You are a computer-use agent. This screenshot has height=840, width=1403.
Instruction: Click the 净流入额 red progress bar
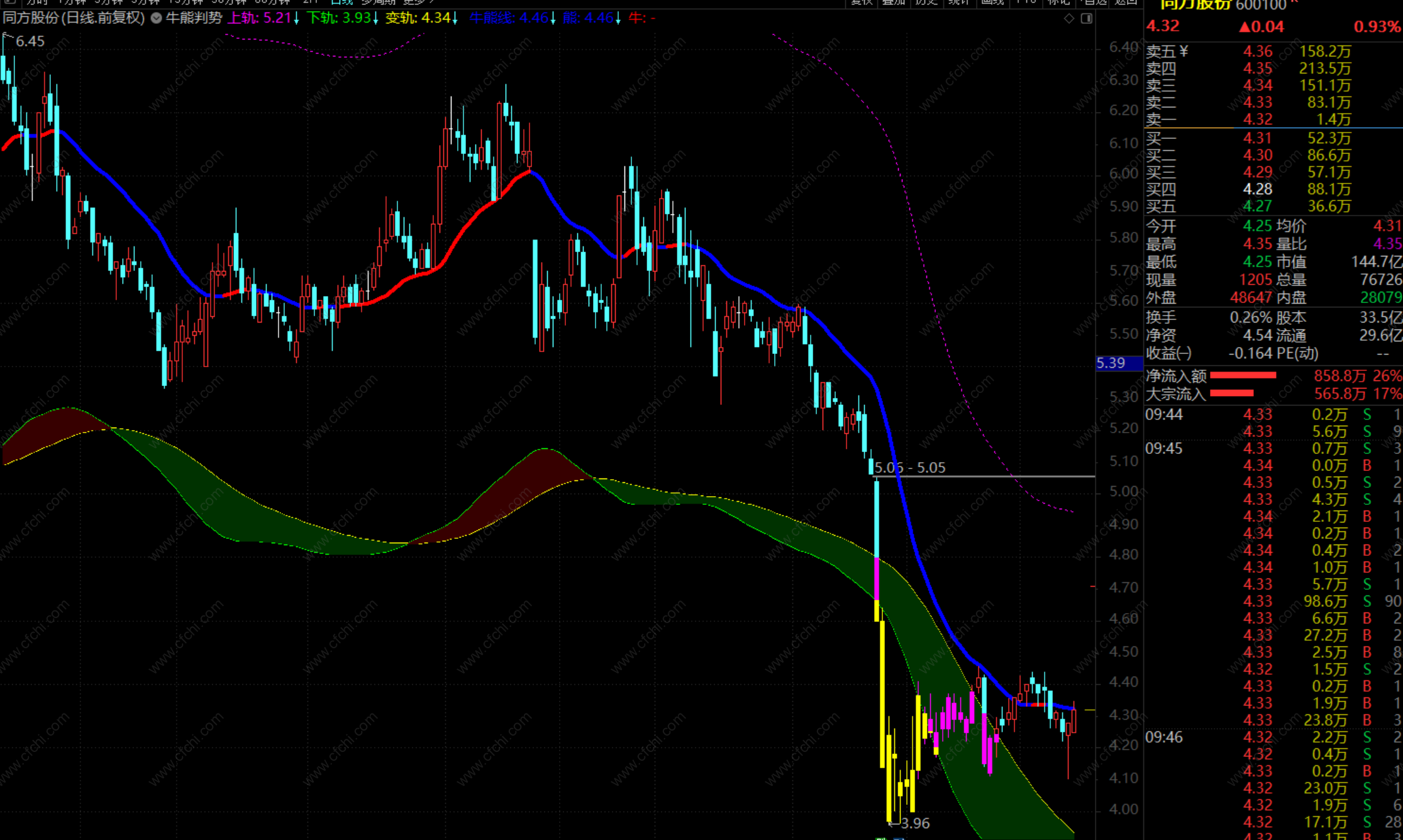pyautogui.click(x=1243, y=375)
